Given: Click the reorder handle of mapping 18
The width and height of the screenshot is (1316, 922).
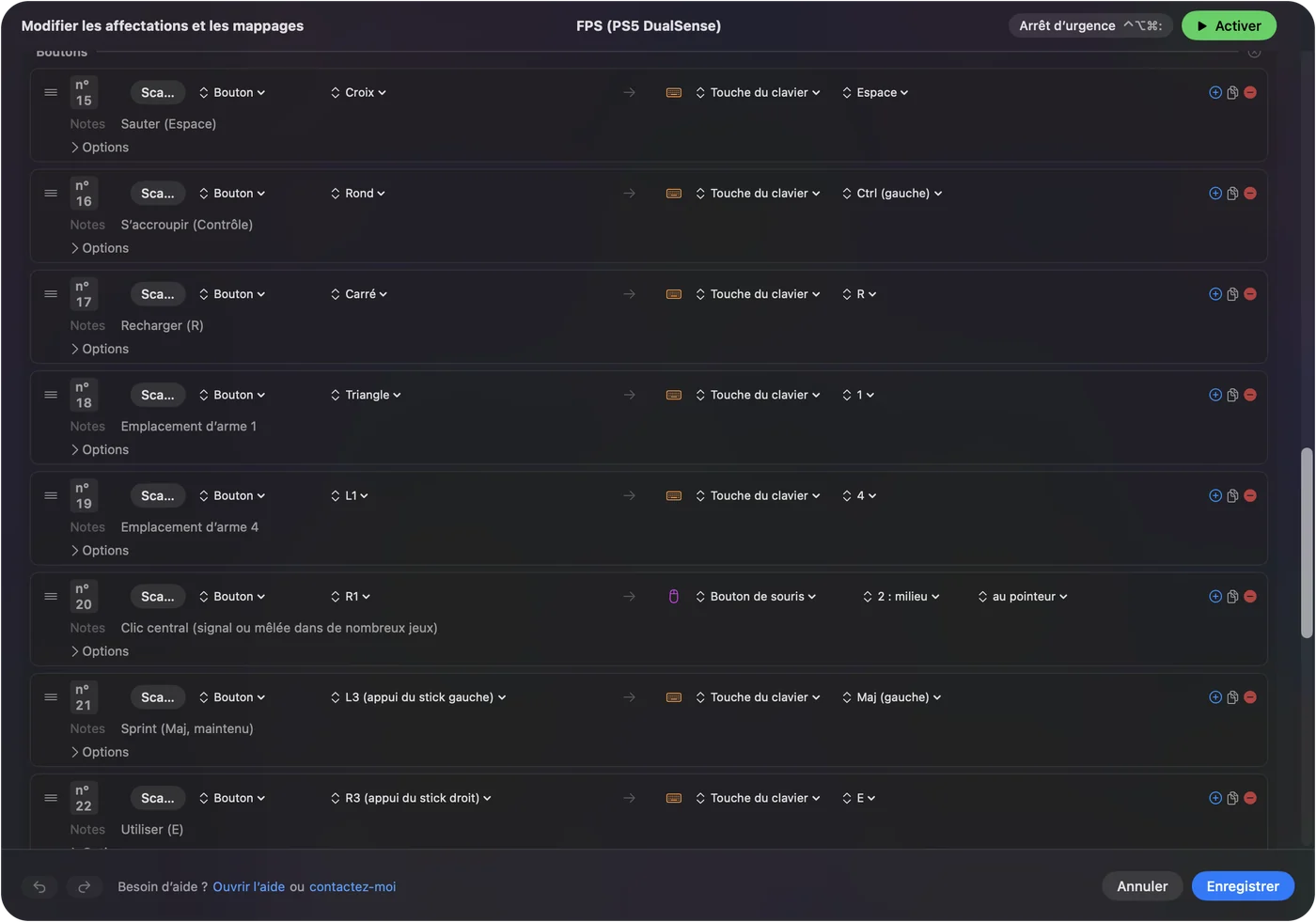Looking at the screenshot, I should tap(51, 395).
